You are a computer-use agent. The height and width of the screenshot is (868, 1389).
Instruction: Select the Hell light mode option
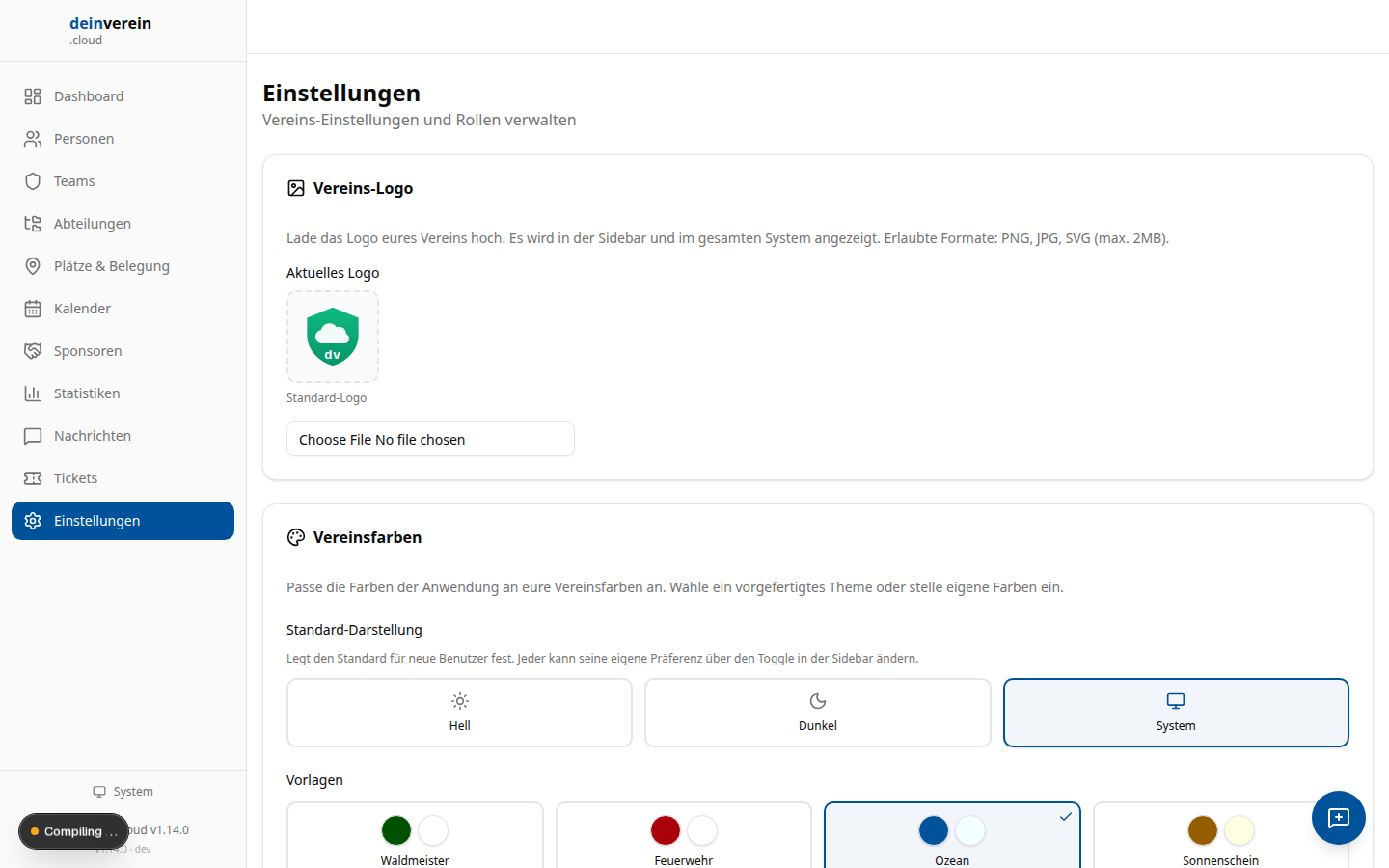click(x=459, y=713)
